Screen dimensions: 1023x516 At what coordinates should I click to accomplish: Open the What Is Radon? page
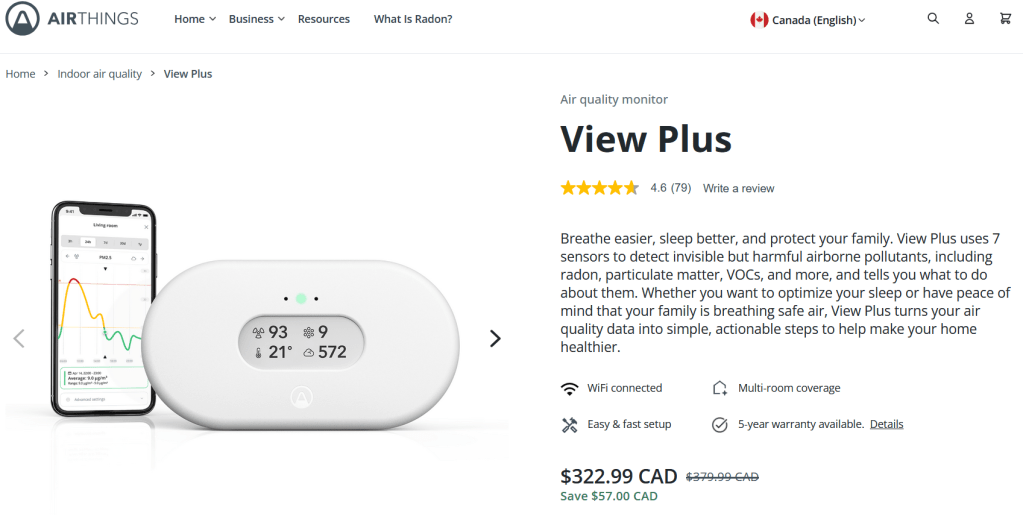[x=413, y=19]
